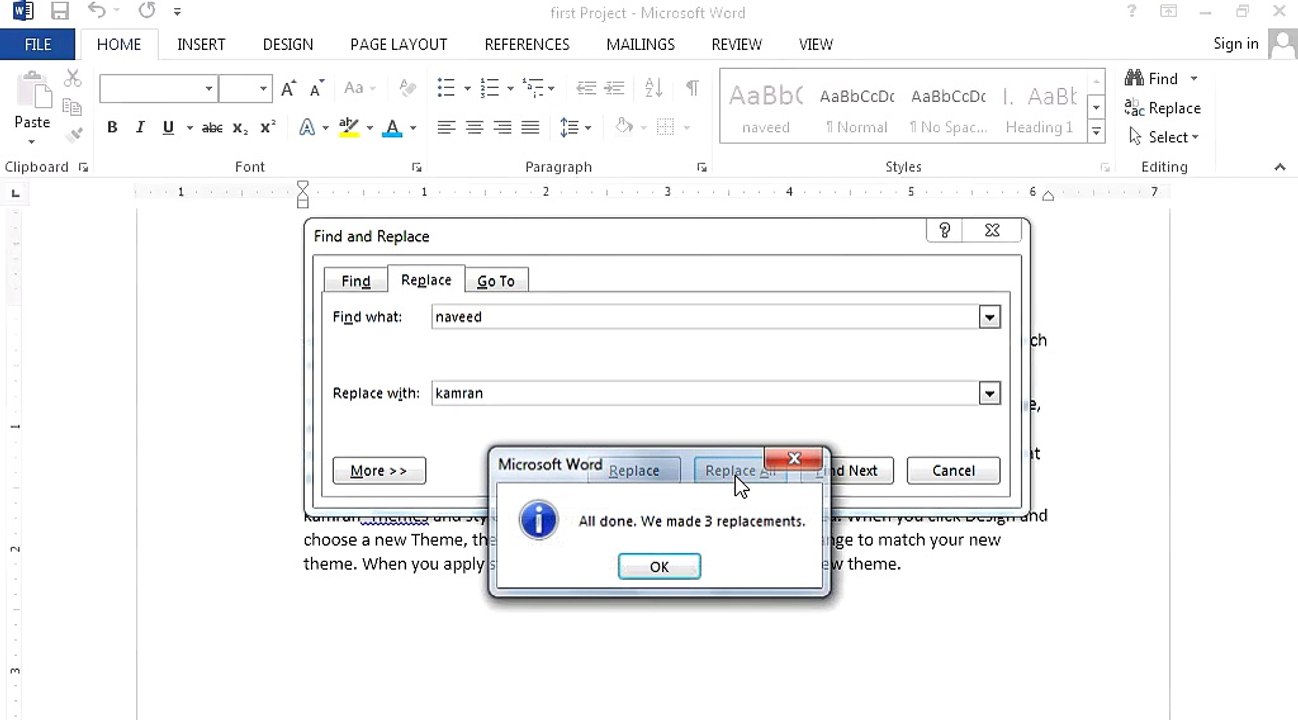Toggle Italic formatting
1298x720 pixels.
(140, 127)
